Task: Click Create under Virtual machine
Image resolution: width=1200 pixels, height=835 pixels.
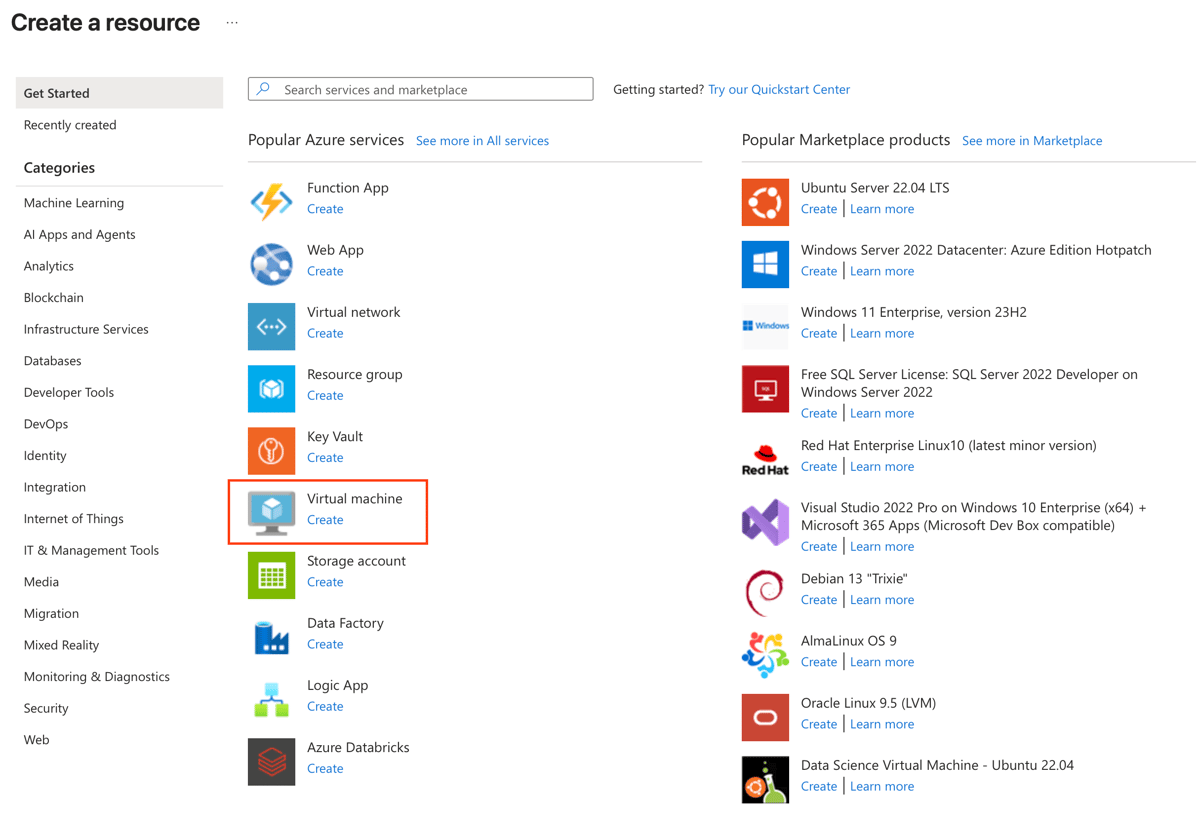Action: (325, 520)
